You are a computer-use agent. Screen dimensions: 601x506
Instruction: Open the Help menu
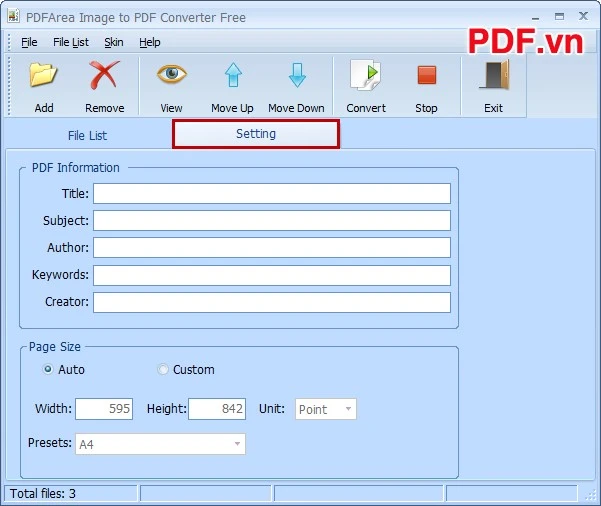pyautogui.click(x=149, y=42)
